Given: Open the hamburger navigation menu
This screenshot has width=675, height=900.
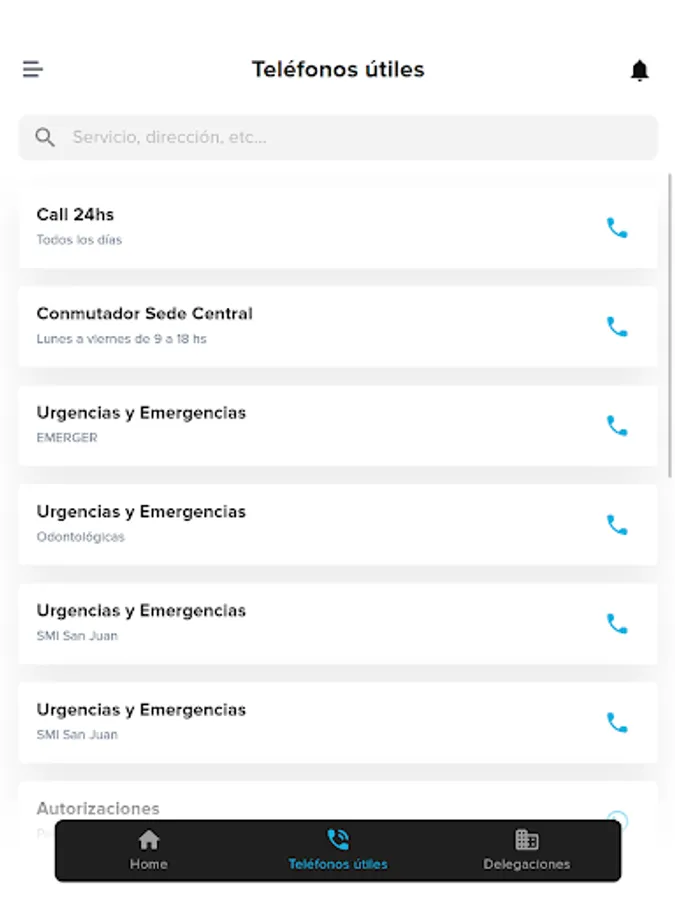Looking at the screenshot, I should pyautogui.click(x=34, y=70).
